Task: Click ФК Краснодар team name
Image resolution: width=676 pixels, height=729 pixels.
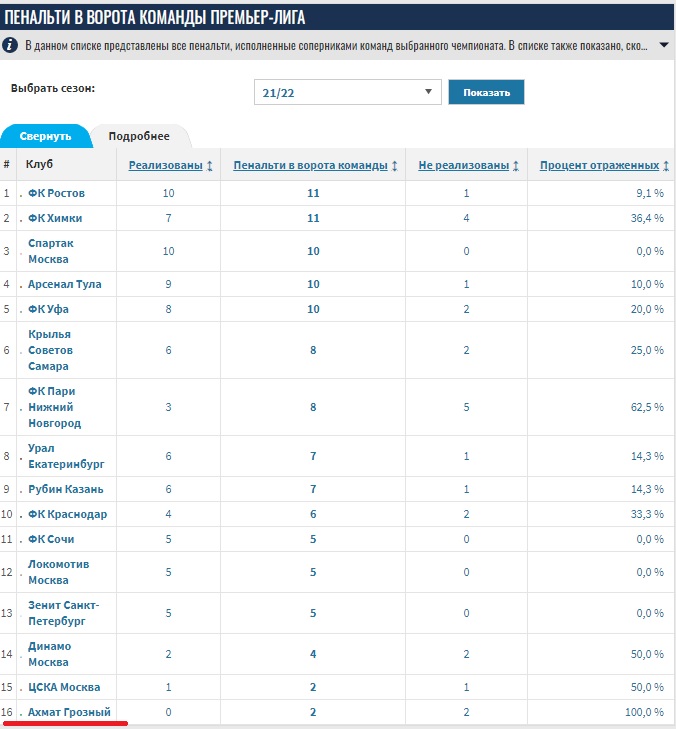Action: tap(67, 514)
